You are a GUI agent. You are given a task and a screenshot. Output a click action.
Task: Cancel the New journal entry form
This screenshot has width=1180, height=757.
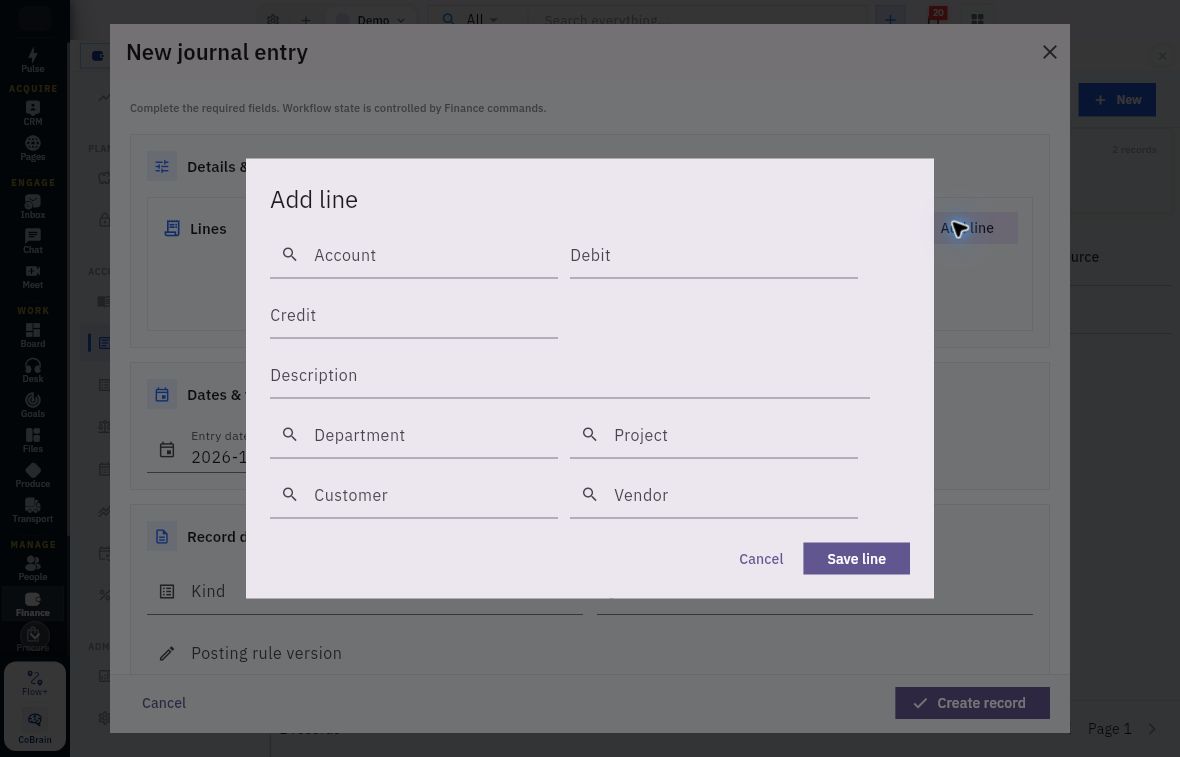[163, 703]
